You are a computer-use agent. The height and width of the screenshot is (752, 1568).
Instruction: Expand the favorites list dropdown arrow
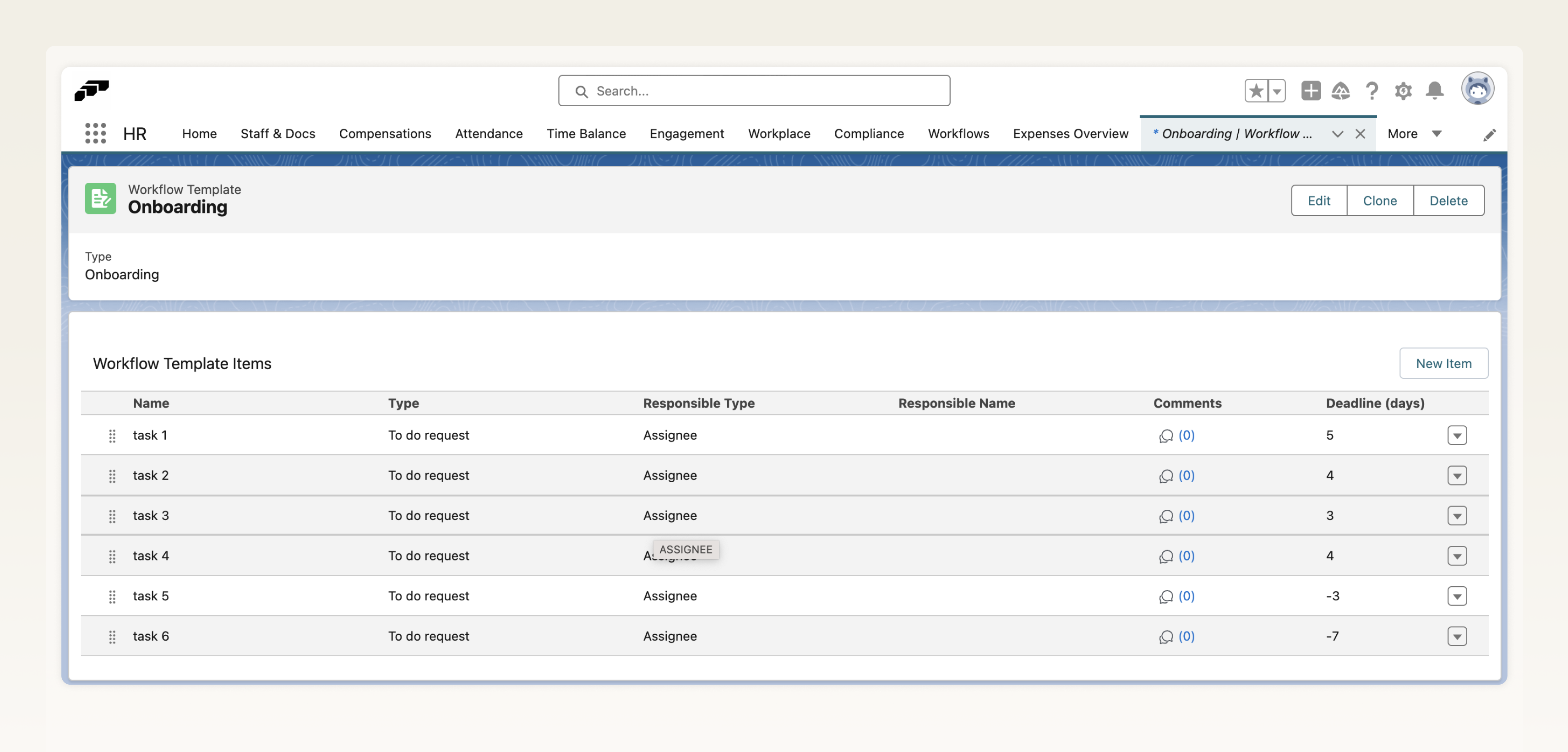point(1276,91)
